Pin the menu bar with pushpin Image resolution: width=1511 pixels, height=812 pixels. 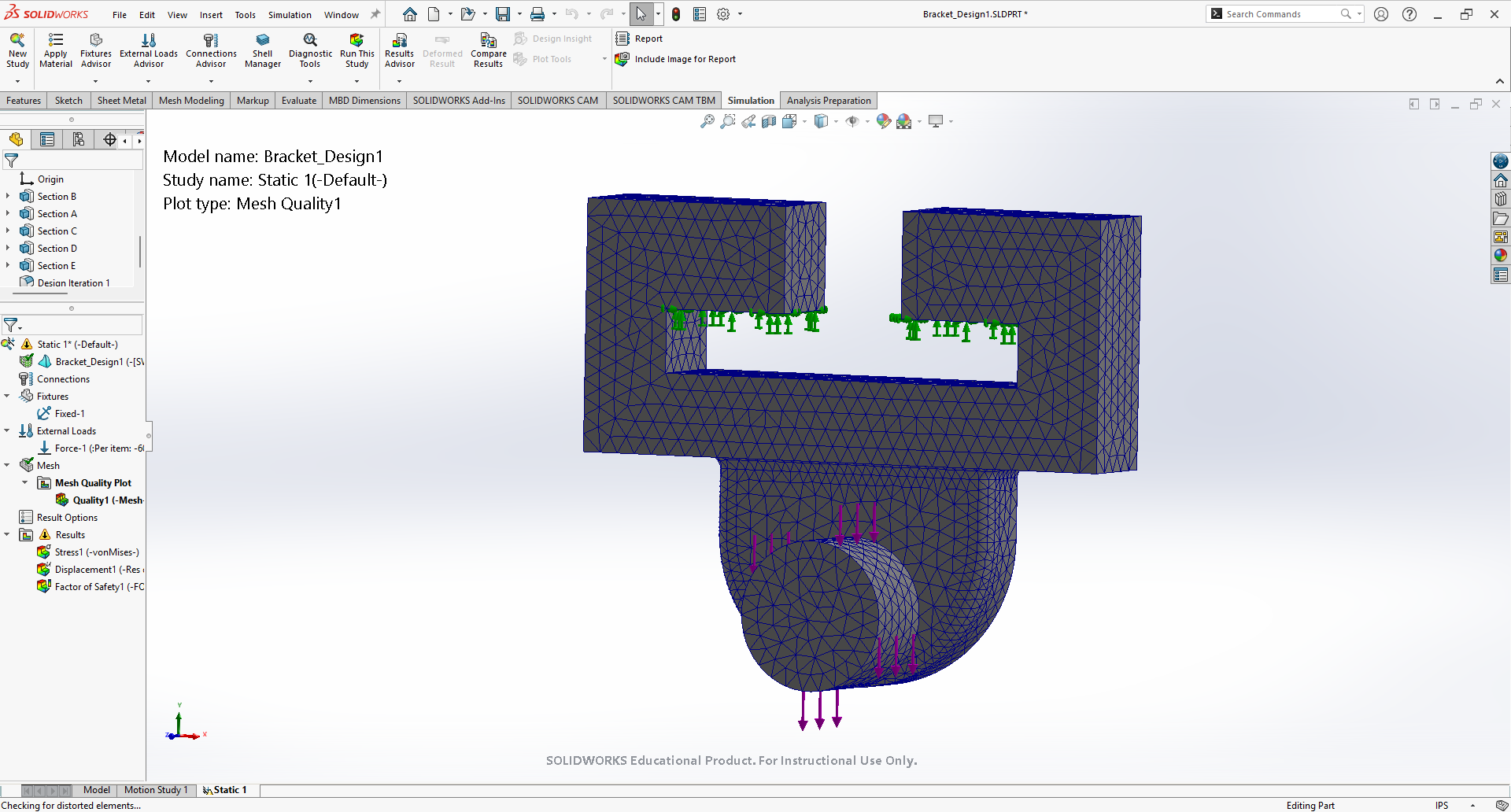tap(375, 14)
